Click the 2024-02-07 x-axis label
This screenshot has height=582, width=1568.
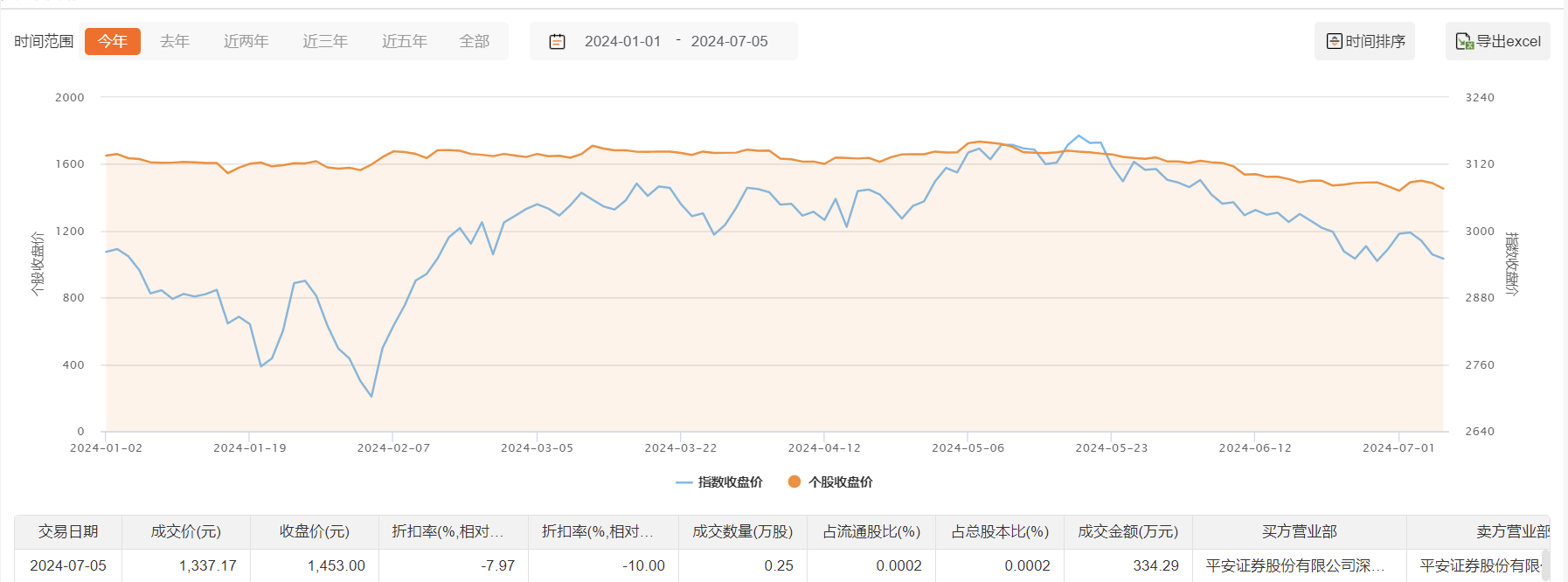[393, 447]
